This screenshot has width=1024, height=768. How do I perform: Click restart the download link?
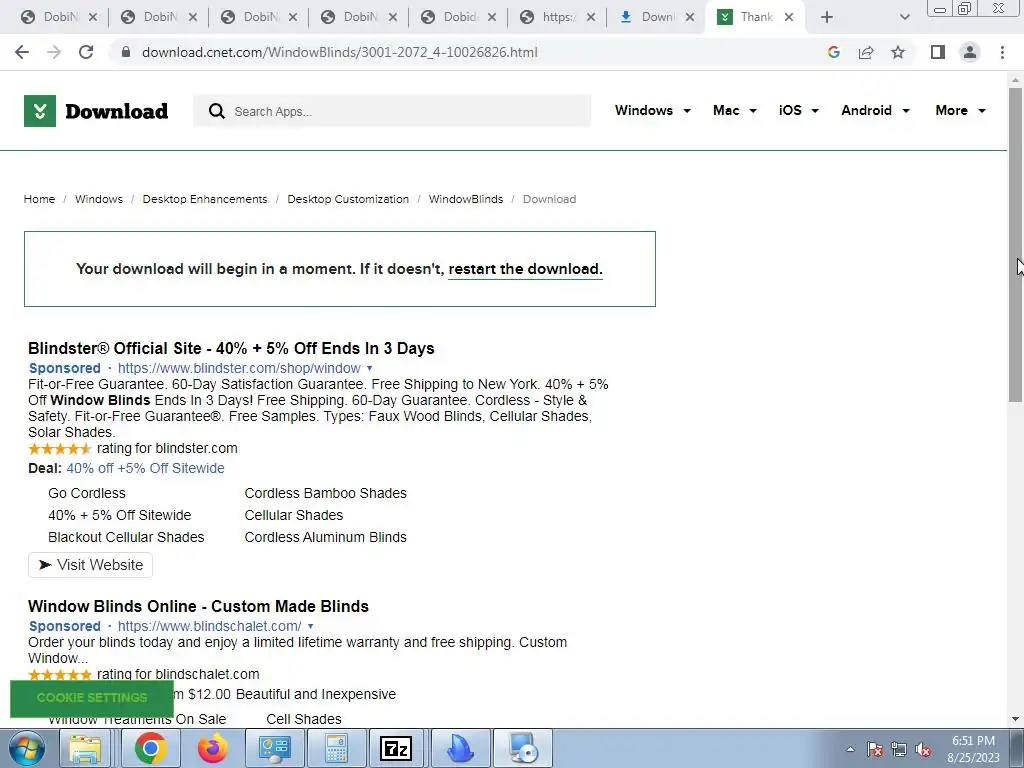point(525,269)
